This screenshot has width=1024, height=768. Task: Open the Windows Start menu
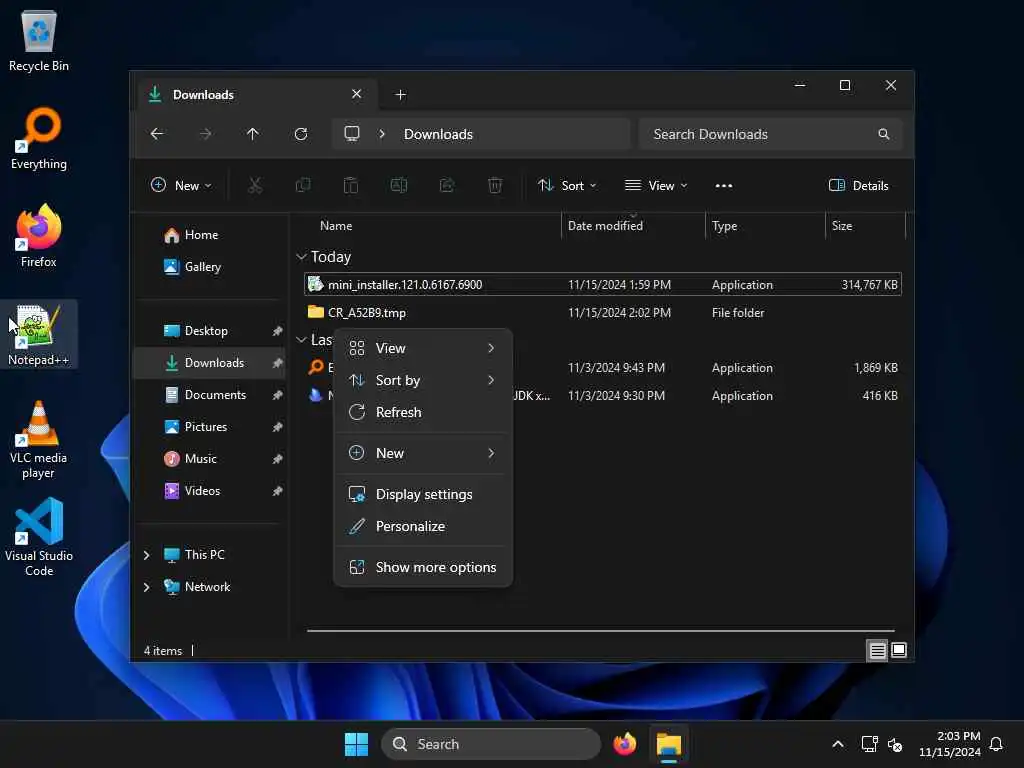[x=357, y=744]
